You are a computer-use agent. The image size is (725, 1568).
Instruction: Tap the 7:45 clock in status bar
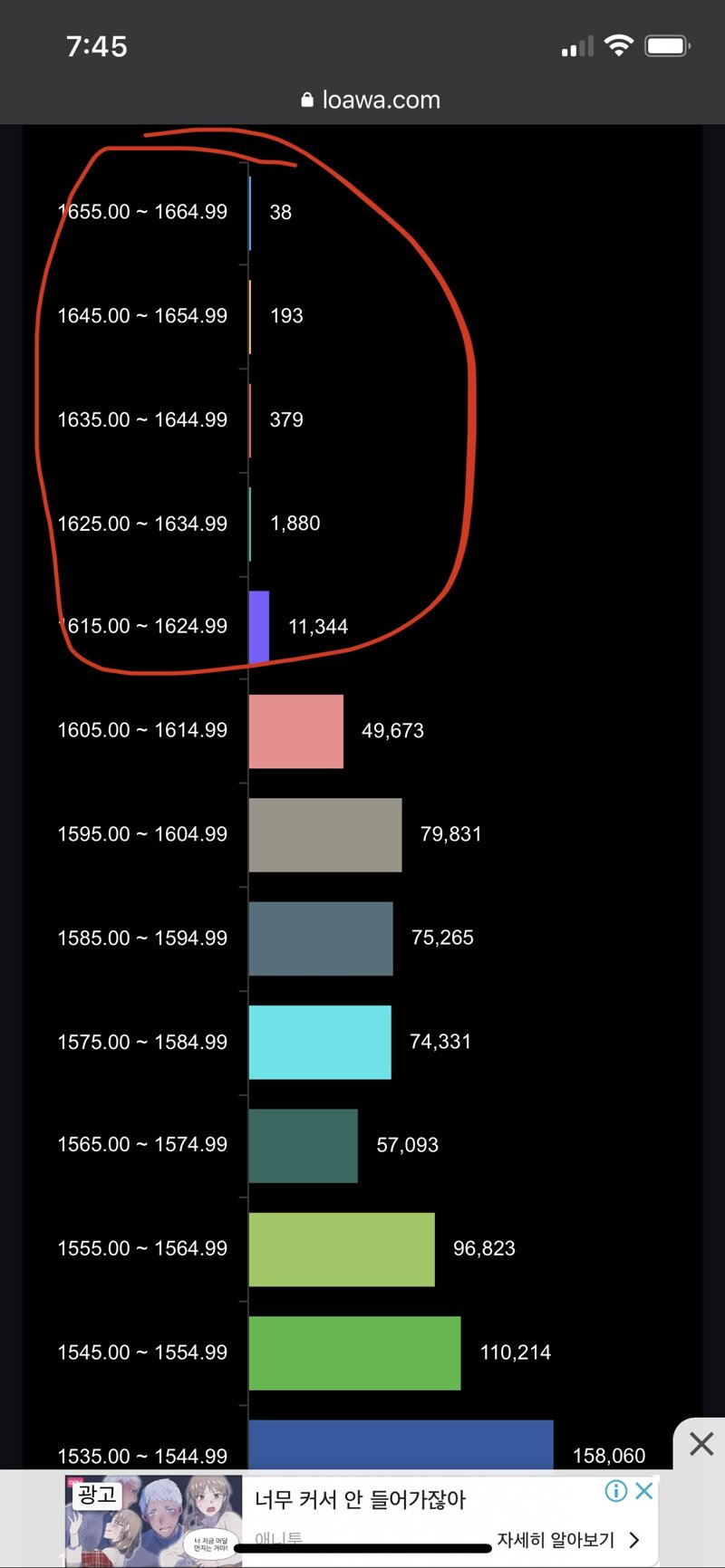pyautogui.click(x=97, y=46)
